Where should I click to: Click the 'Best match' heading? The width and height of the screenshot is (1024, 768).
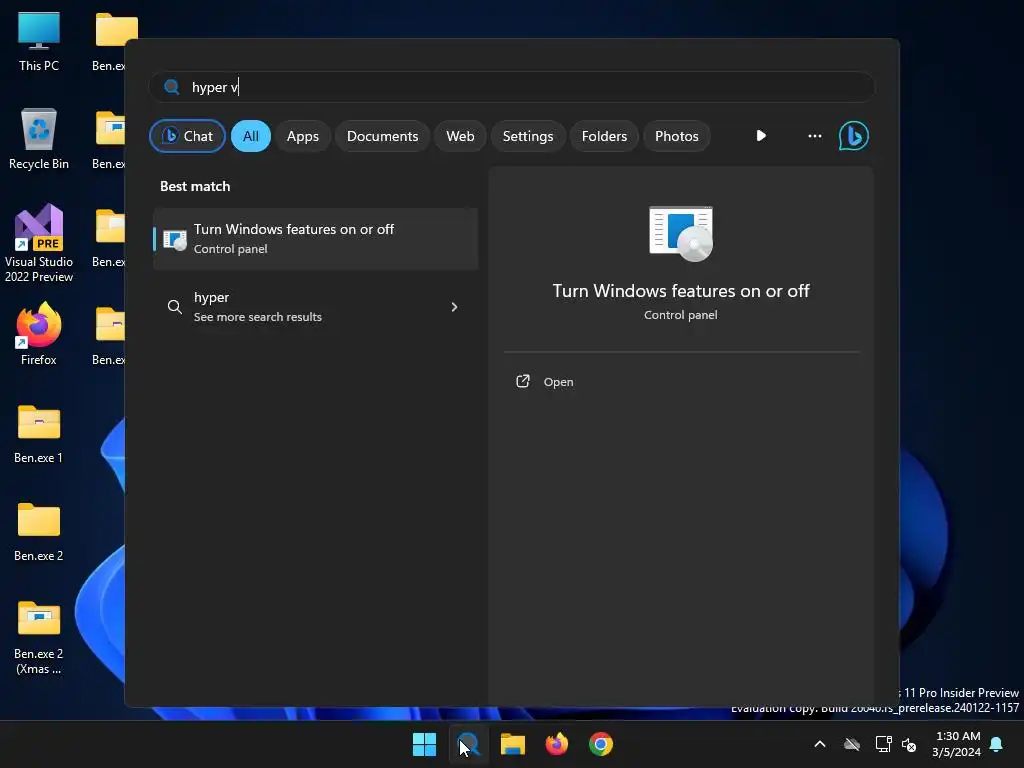pyautogui.click(x=195, y=186)
